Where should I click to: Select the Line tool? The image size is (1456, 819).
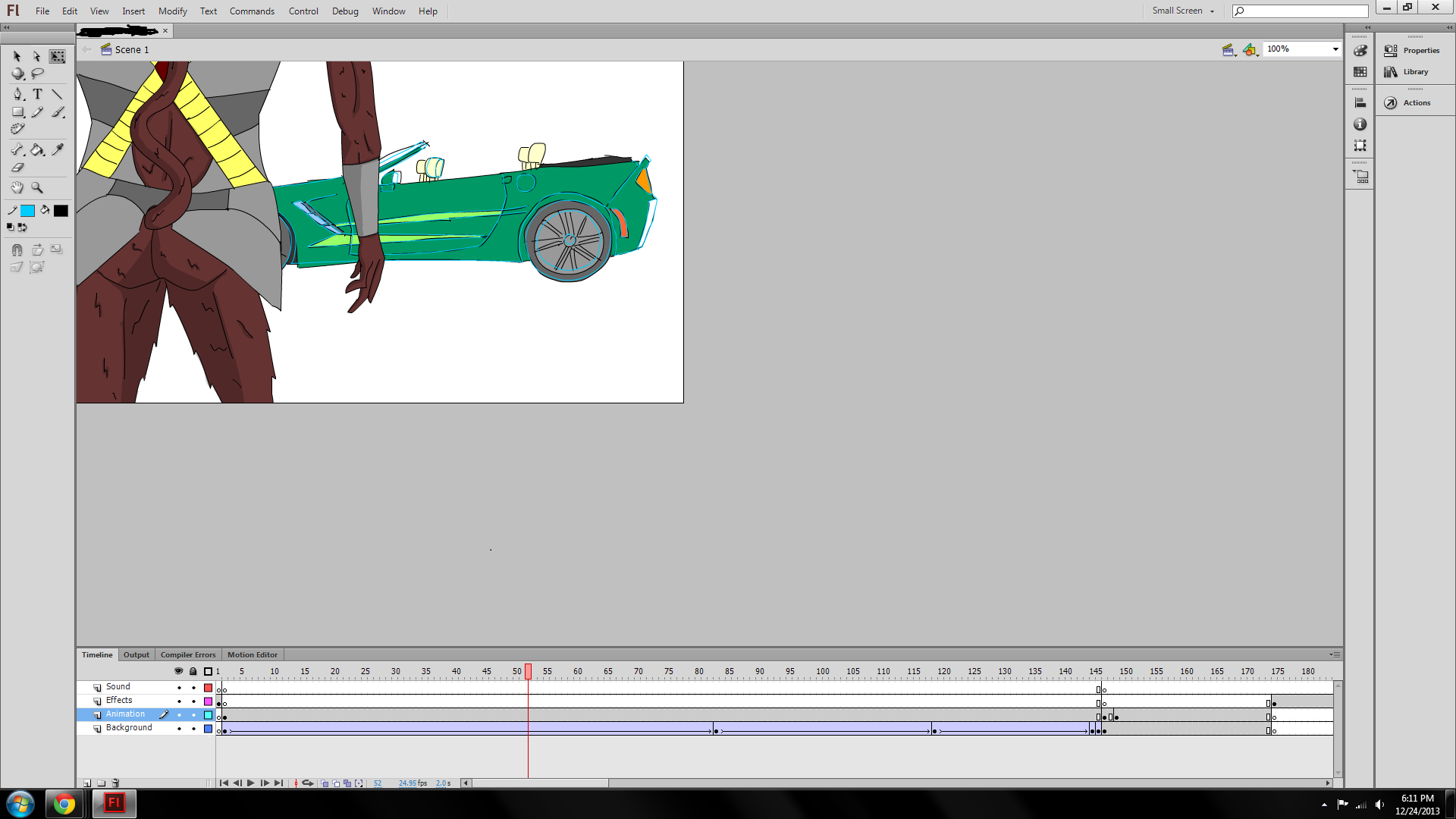click(58, 94)
